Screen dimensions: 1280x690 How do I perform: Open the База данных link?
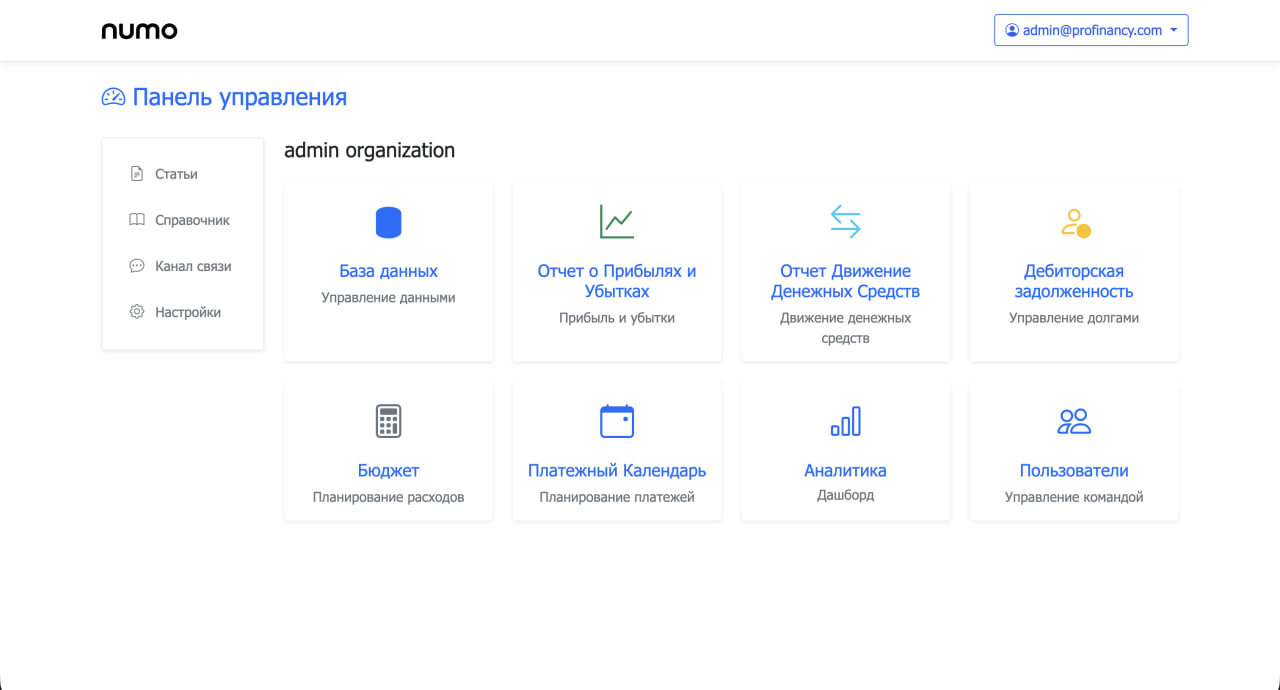pos(388,271)
